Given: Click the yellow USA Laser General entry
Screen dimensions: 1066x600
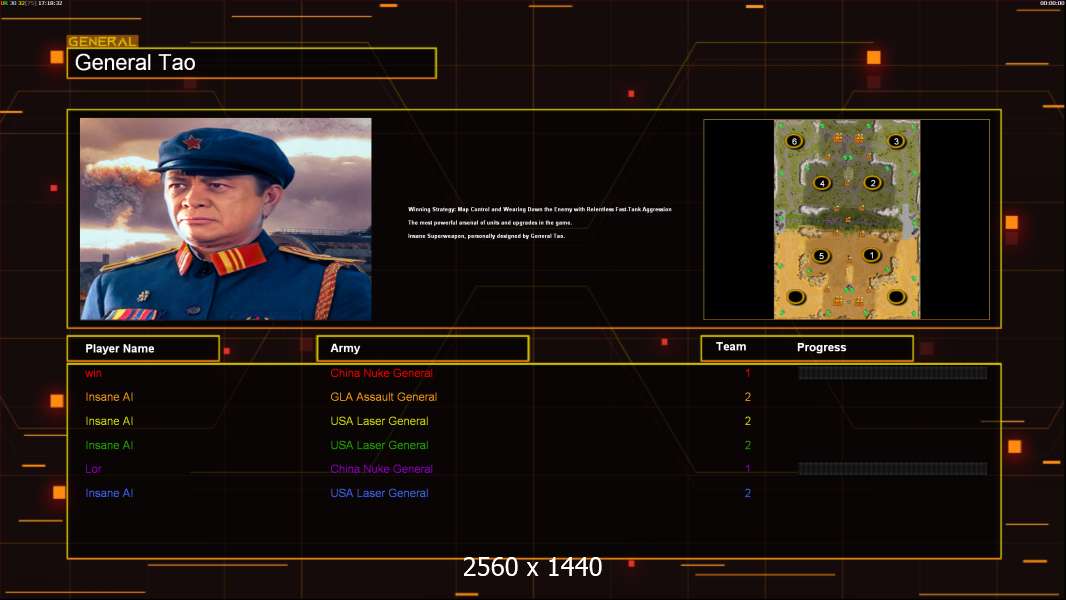Looking at the screenshot, I should 379,421.
